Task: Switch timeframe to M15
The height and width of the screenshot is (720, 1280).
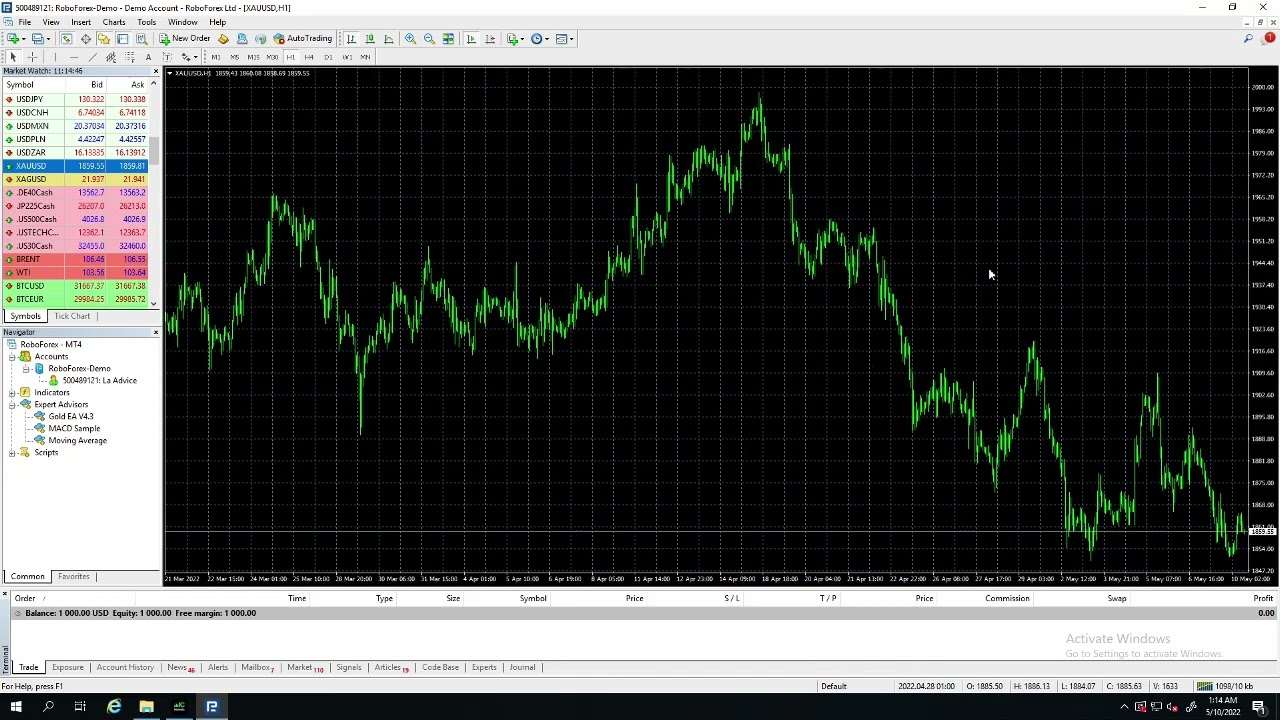Action: [253, 57]
